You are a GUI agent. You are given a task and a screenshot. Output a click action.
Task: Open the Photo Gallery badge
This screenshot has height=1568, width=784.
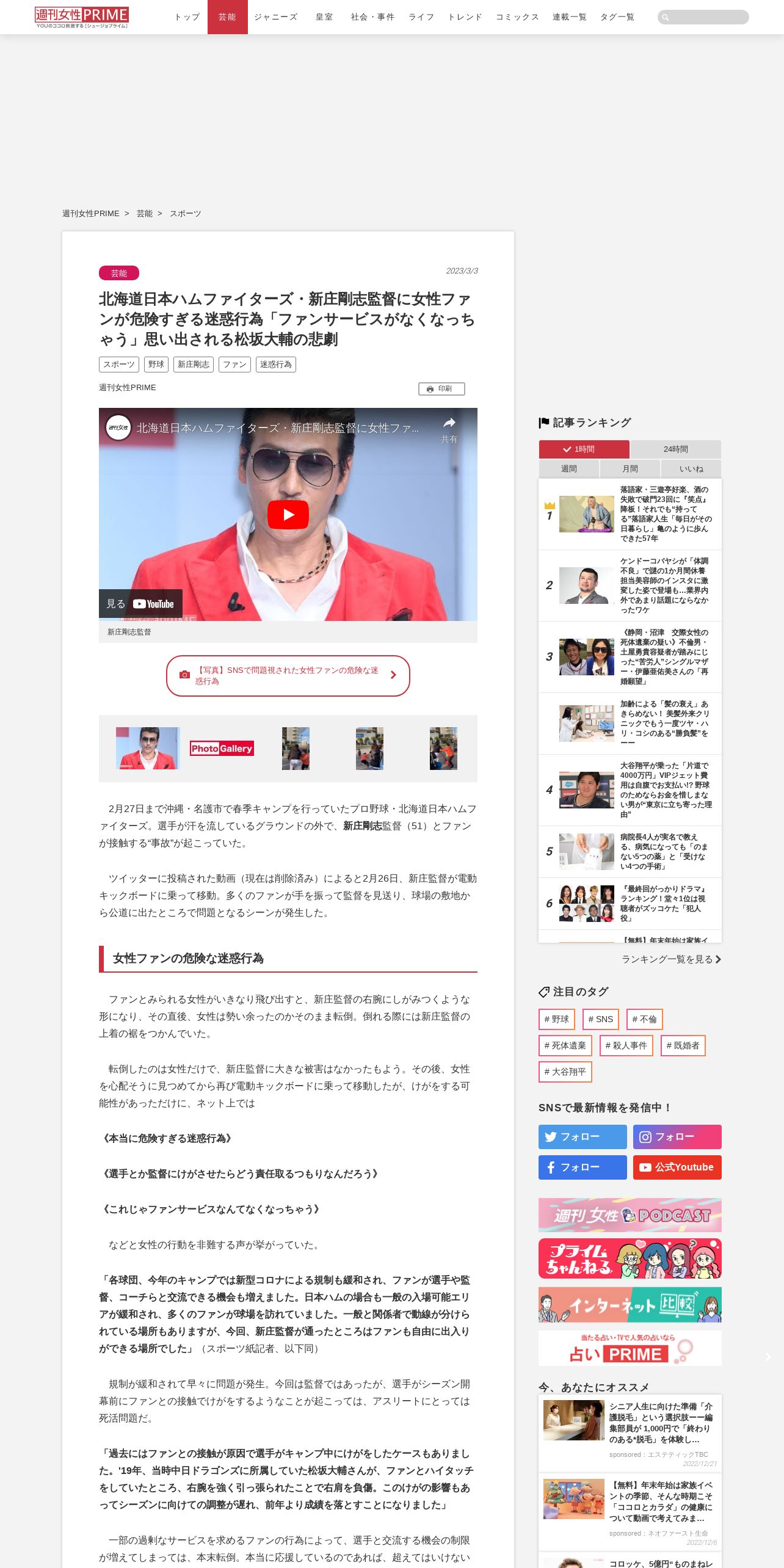coord(222,749)
